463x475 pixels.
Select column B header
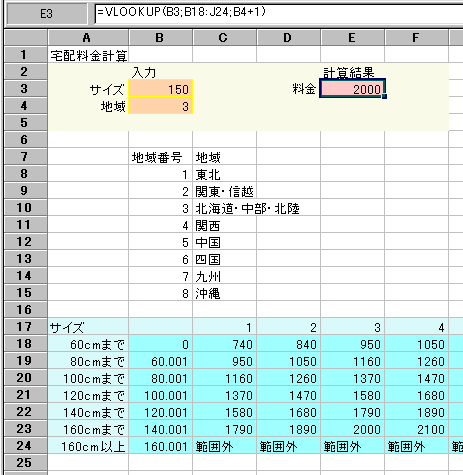(x=160, y=38)
